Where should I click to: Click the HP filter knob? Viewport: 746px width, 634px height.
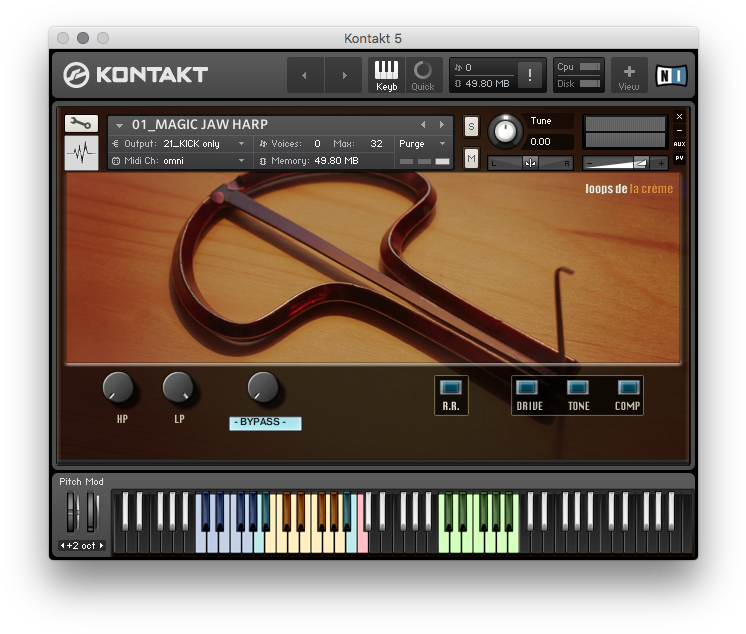pos(118,388)
